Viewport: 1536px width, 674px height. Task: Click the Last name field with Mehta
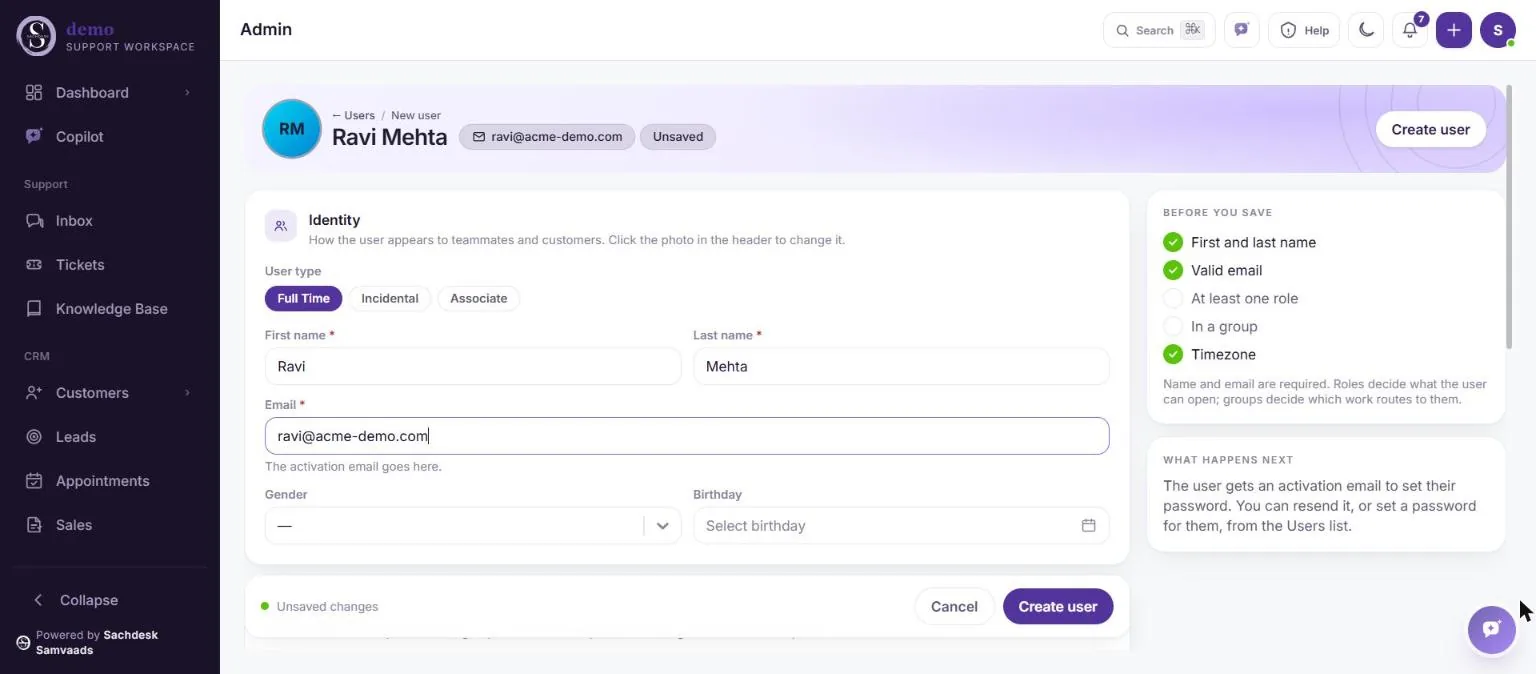[901, 366]
